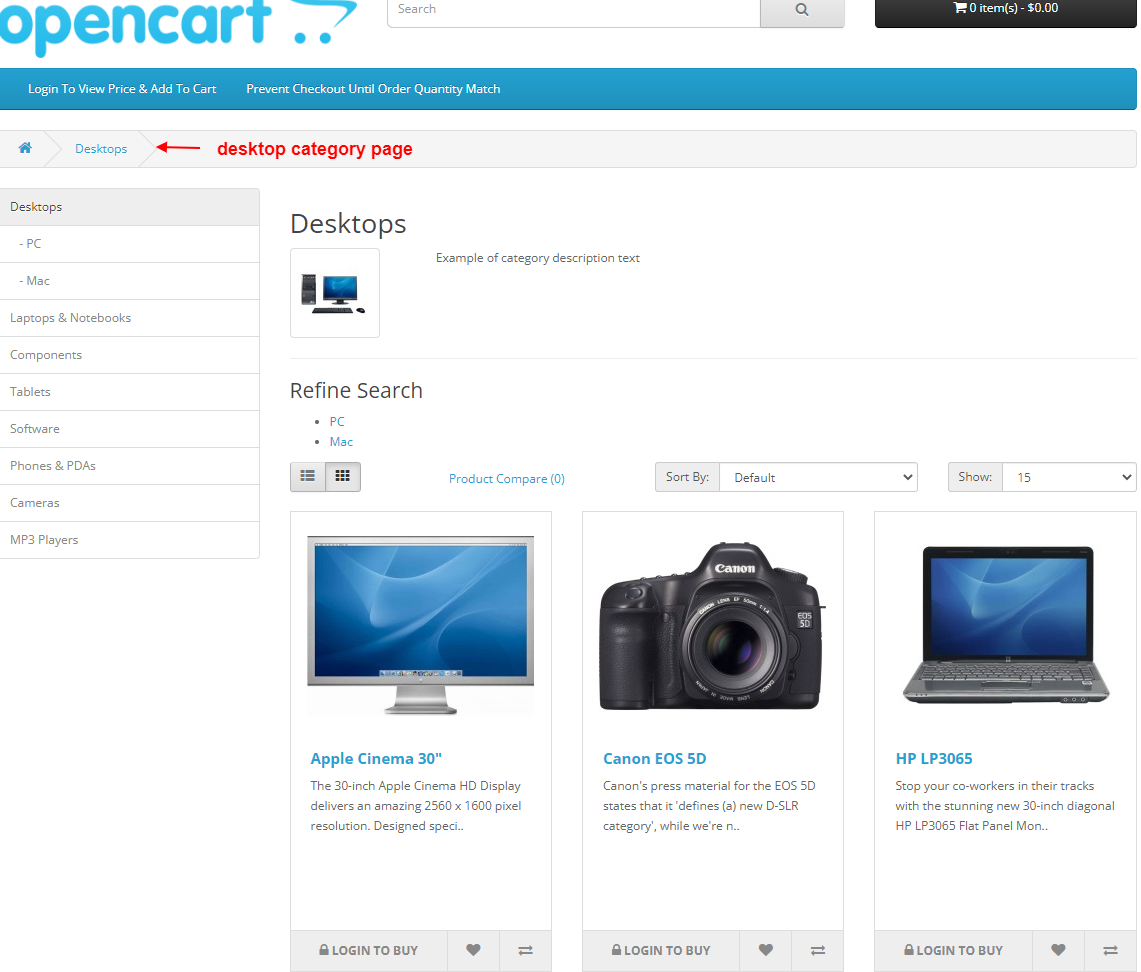Image resolution: width=1141 pixels, height=972 pixels.
Task: Expand the Desktops category in the sidebar
Action: [36, 206]
